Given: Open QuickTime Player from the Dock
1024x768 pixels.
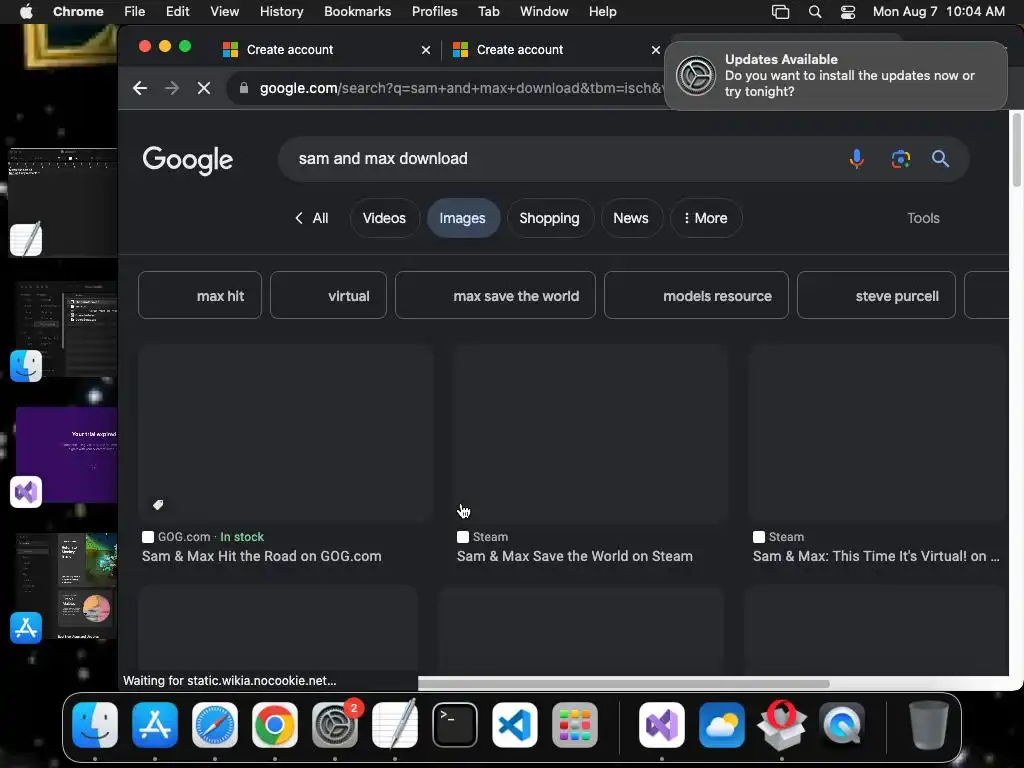Looking at the screenshot, I should coord(842,725).
